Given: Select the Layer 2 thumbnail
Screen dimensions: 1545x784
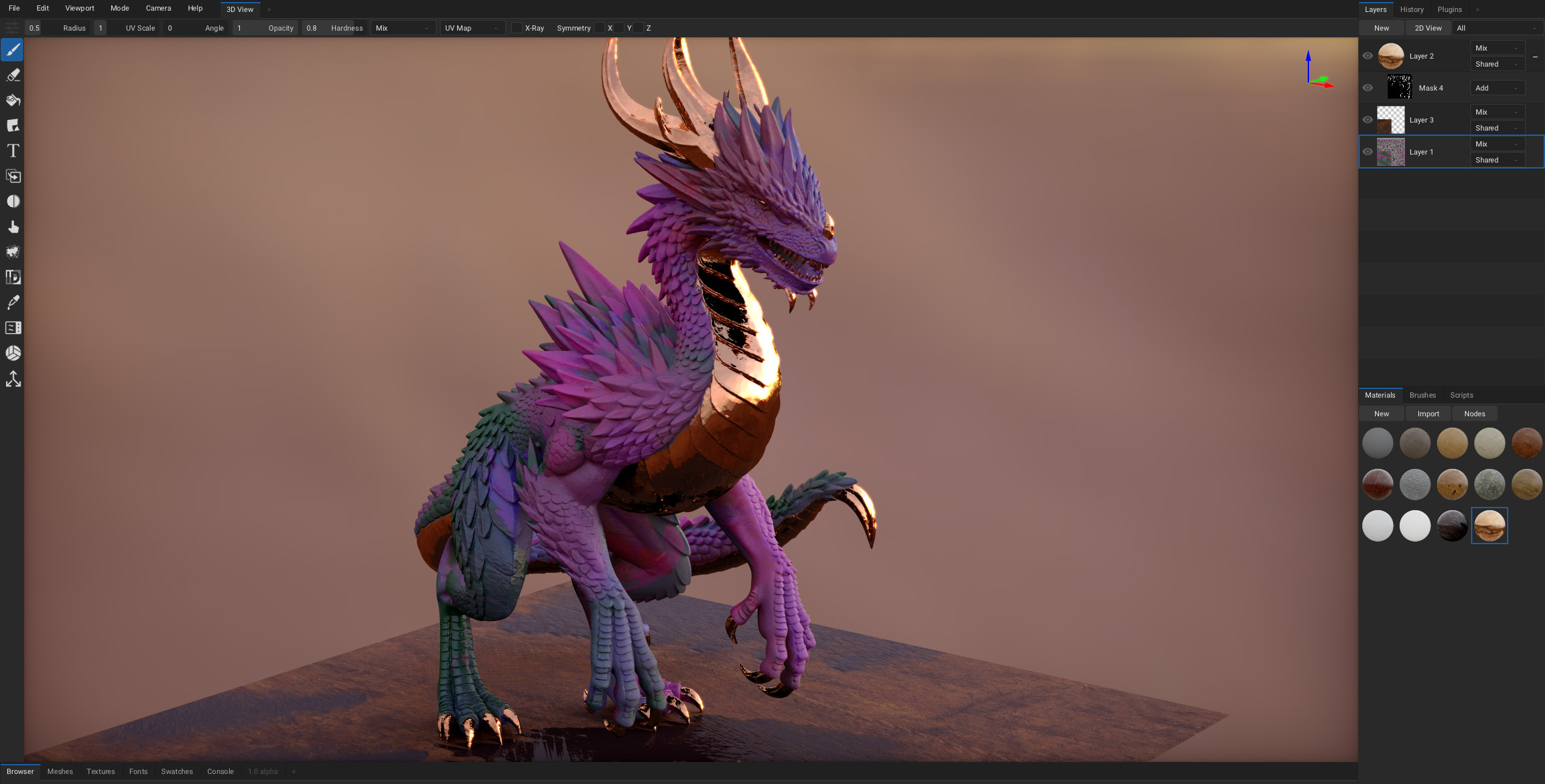Looking at the screenshot, I should (x=1391, y=56).
